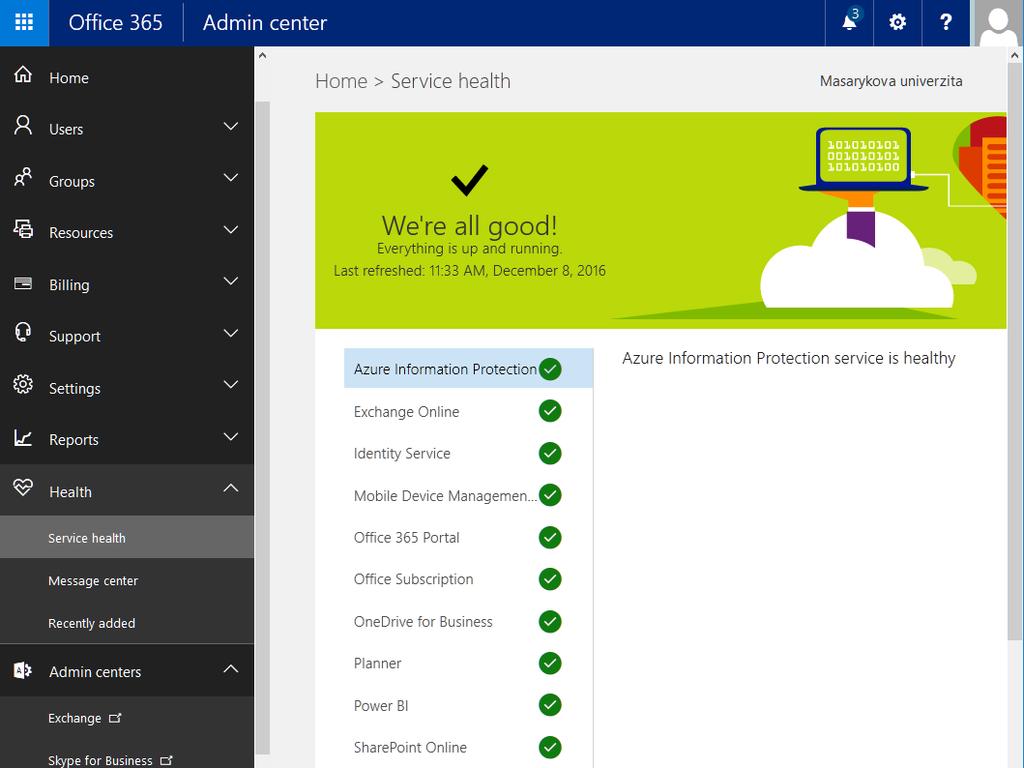
Task: Click the Support headset icon
Action: [23, 332]
